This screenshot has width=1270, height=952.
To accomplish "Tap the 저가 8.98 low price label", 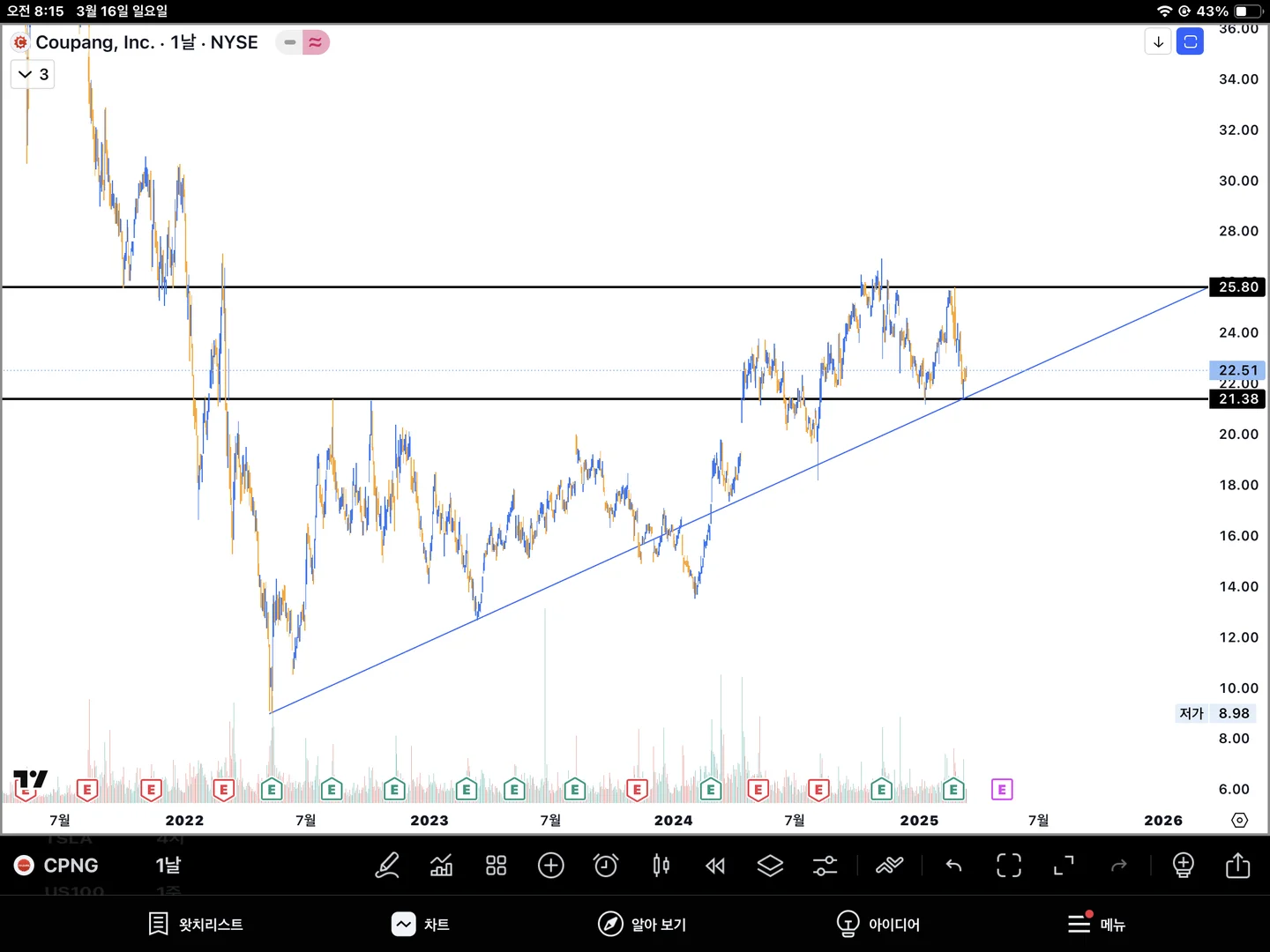I will click(x=1214, y=713).
